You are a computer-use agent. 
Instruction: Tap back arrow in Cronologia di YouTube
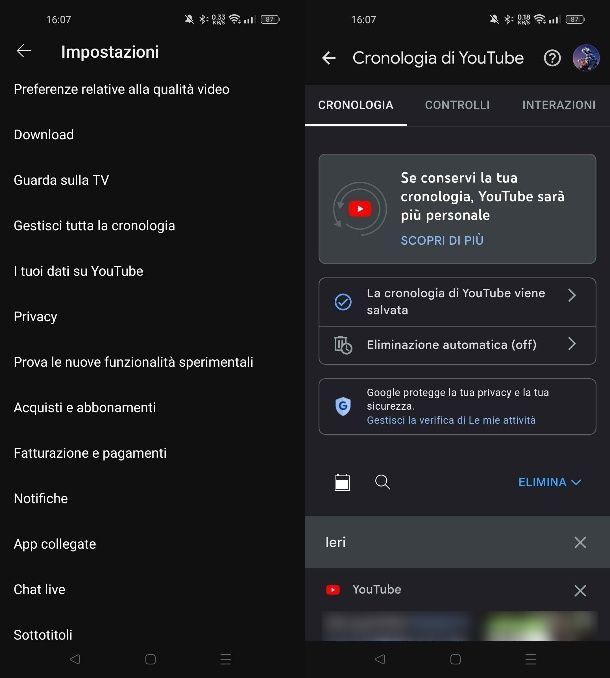tap(329, 58)
